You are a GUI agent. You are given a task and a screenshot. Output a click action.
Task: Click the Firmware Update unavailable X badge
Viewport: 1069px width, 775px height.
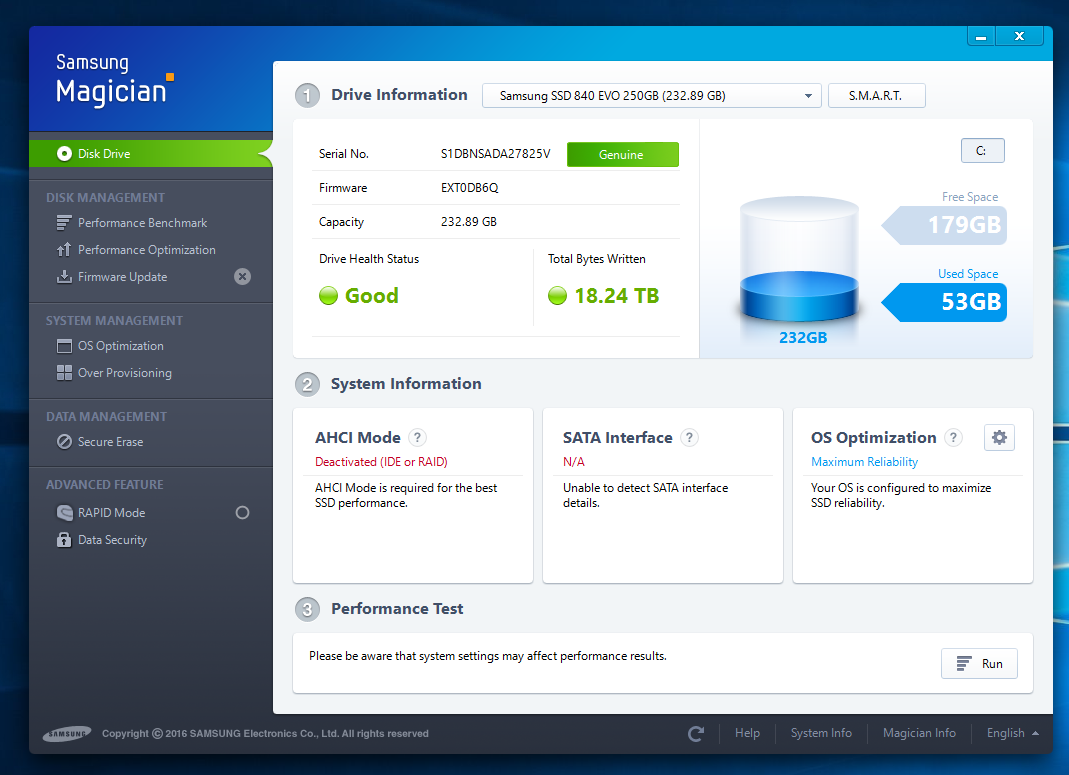[x=242, y=277]
